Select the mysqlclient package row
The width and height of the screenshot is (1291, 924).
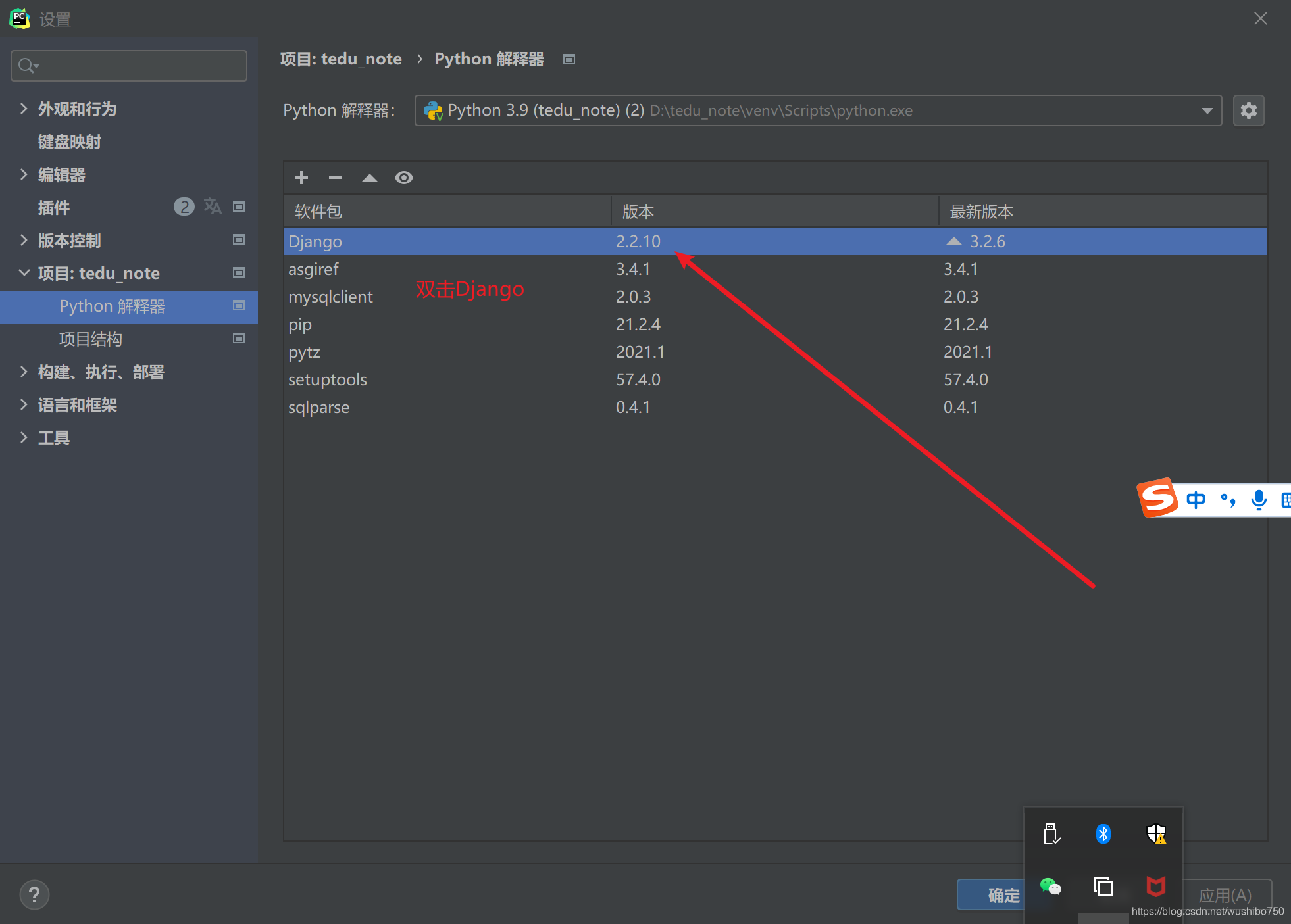pos(330,297)
